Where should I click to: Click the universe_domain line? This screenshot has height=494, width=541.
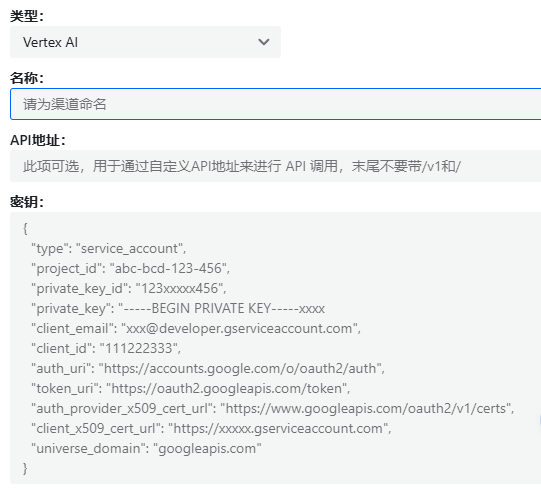(146, 448)
